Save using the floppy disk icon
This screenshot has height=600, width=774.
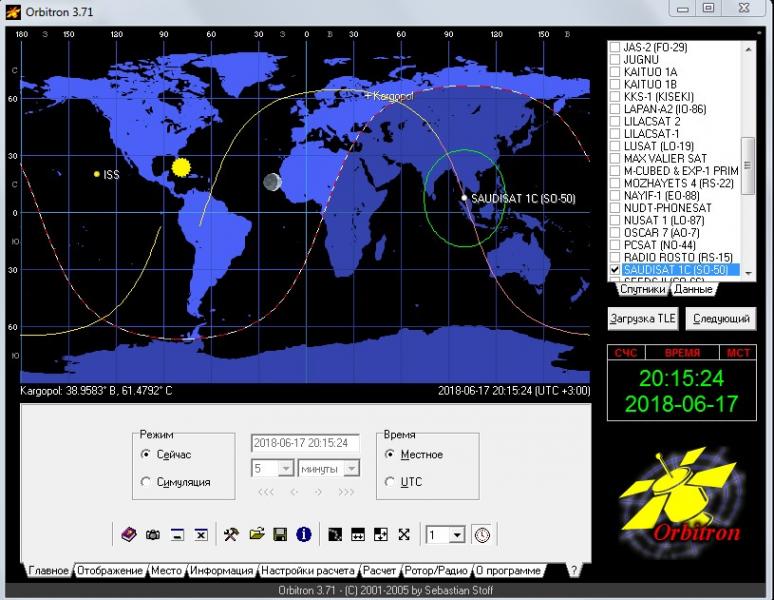pos(280,535)
